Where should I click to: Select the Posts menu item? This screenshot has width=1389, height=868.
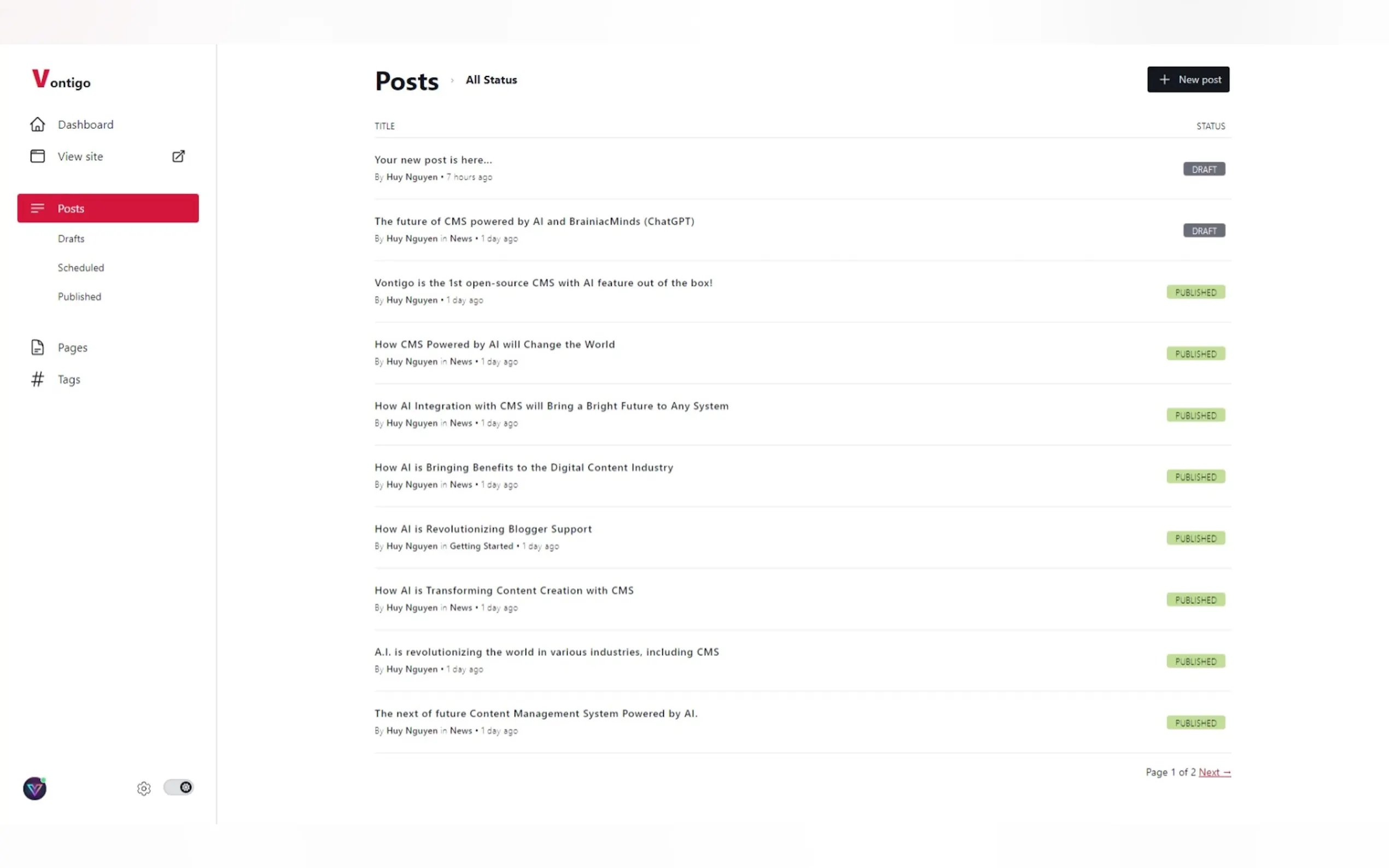click(x=108, y=208)
